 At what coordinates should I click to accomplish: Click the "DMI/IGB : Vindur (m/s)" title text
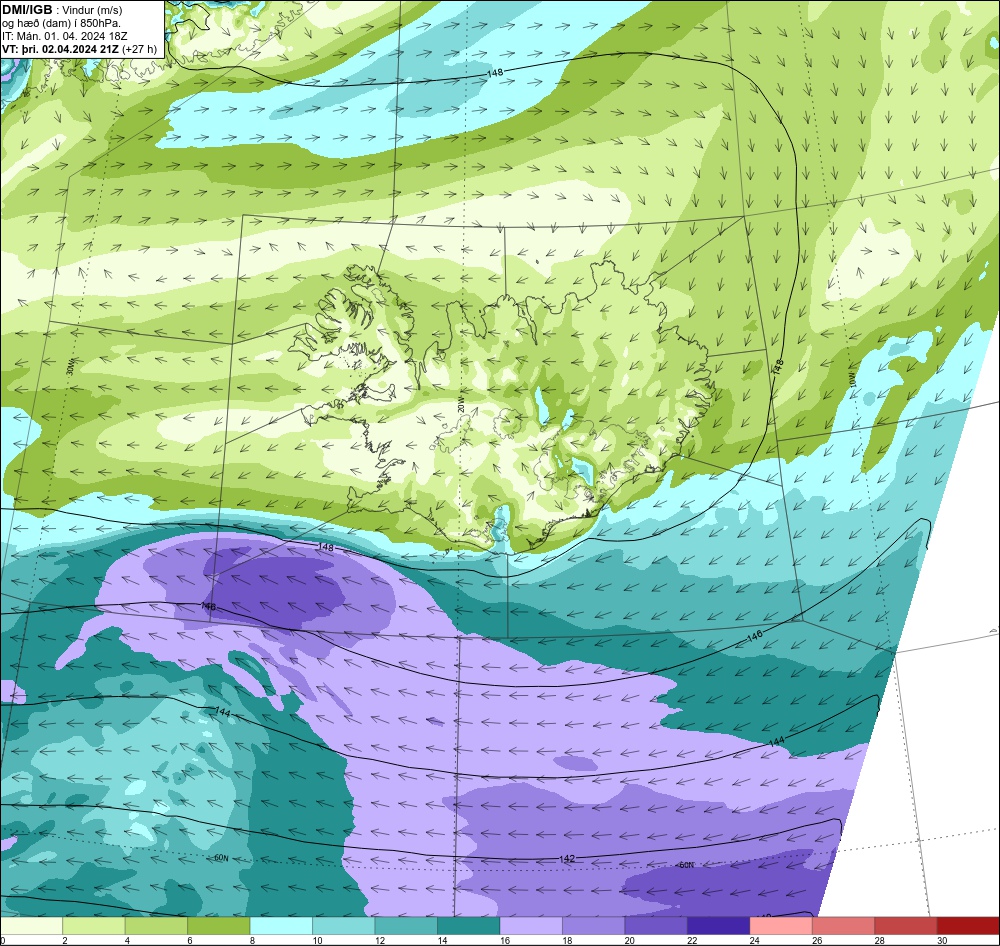coord(62,10)
